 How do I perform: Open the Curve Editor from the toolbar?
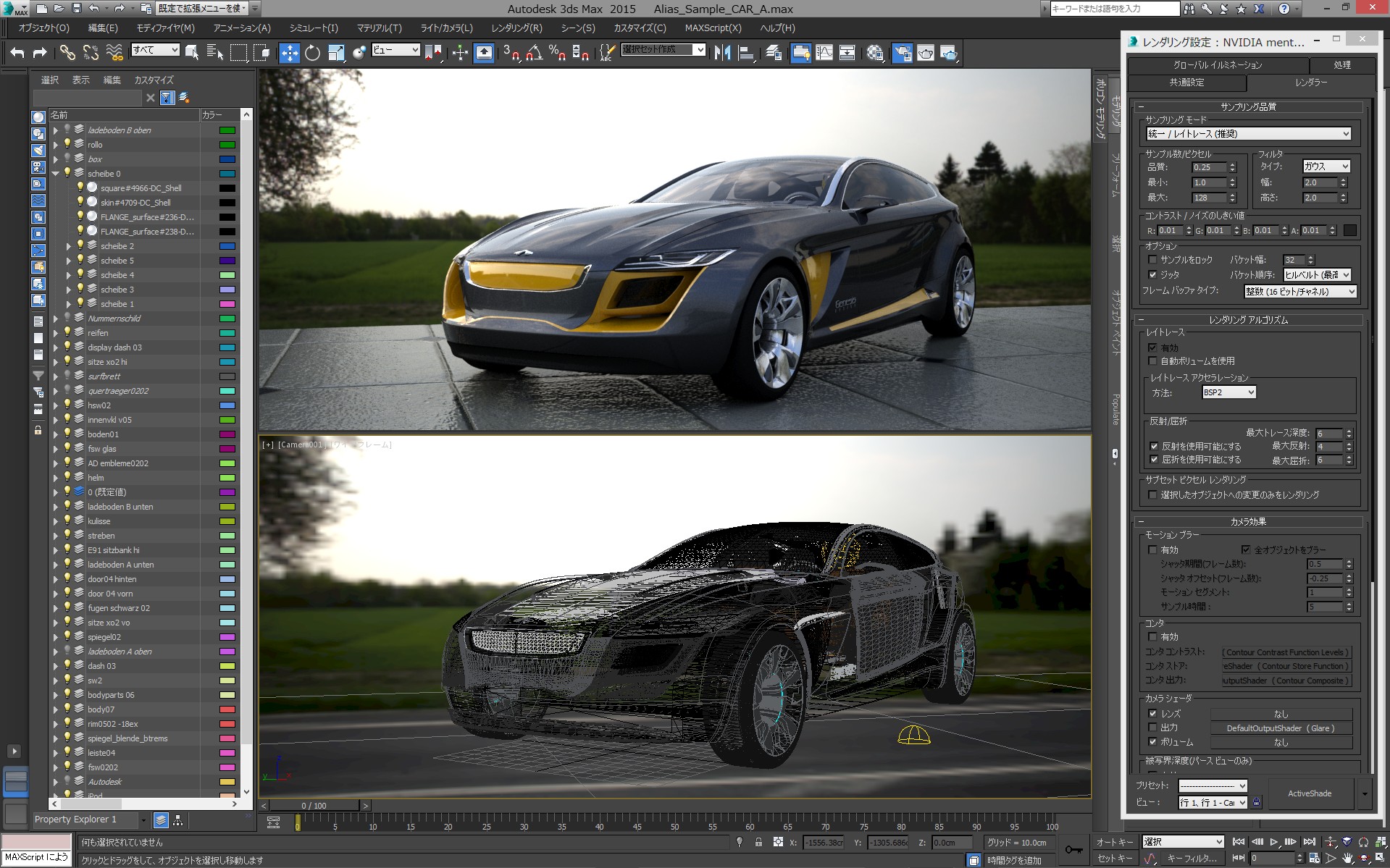[824, 53]
